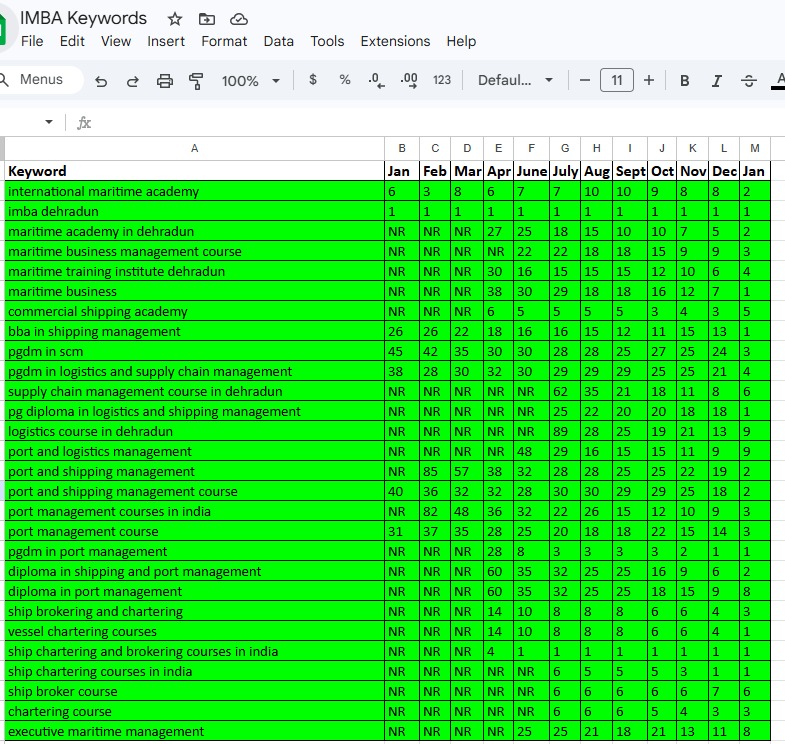Open the Insert menu

pyautogui.click(x=166, y=41)
